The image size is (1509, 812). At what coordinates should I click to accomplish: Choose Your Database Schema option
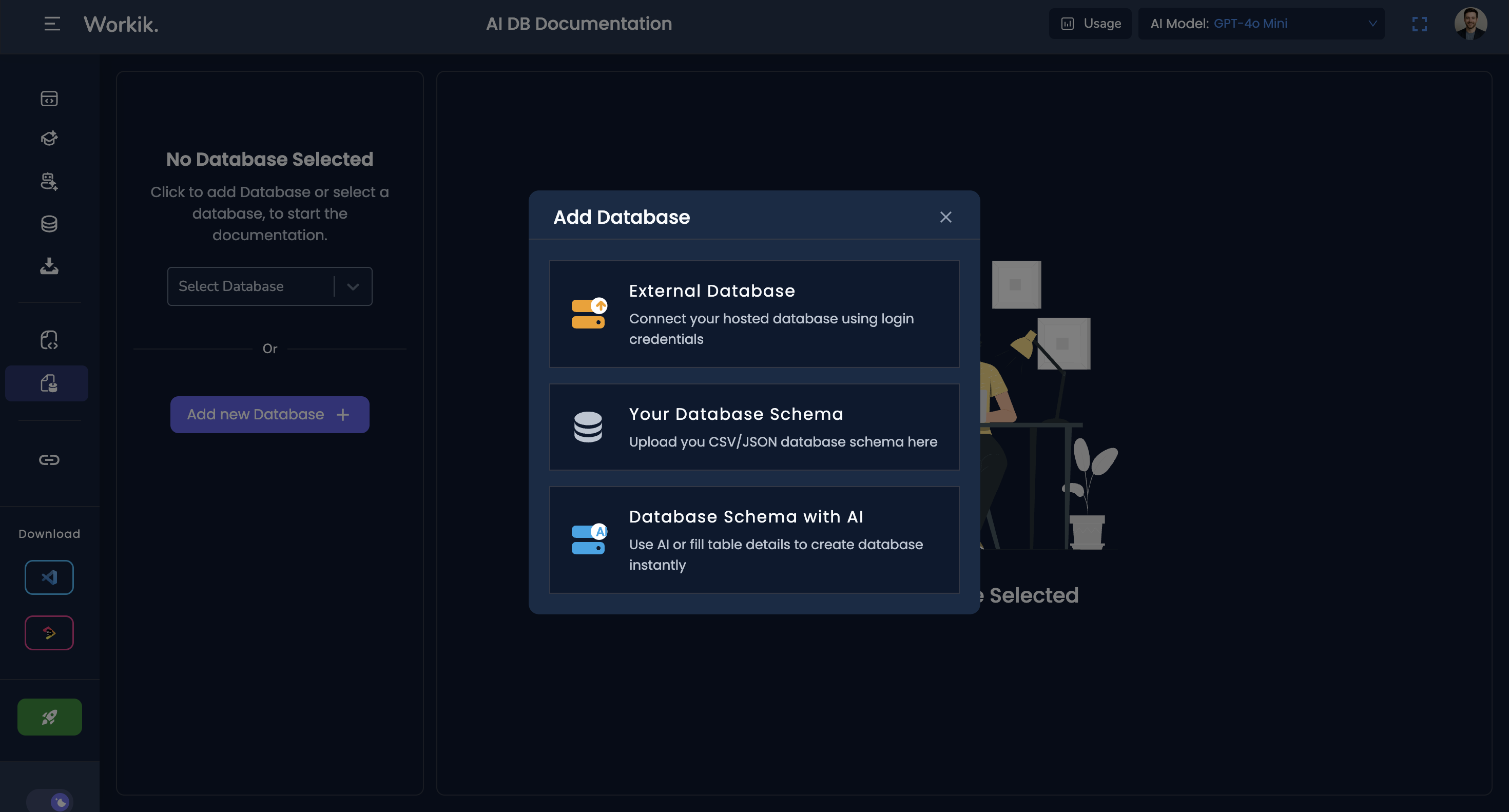[754, 427]
